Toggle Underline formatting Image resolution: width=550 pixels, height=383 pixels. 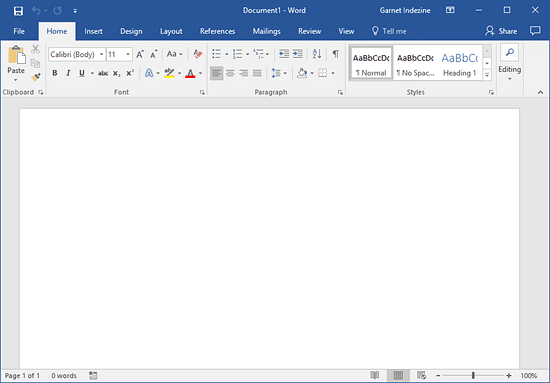pyautogui.click(x=82, y=73)
